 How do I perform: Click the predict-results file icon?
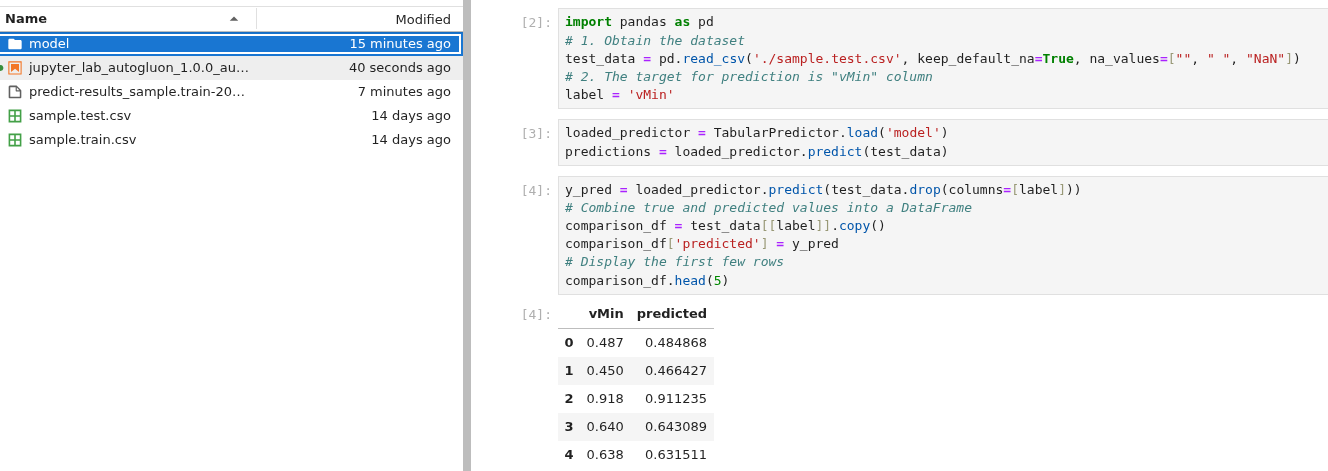15,92
